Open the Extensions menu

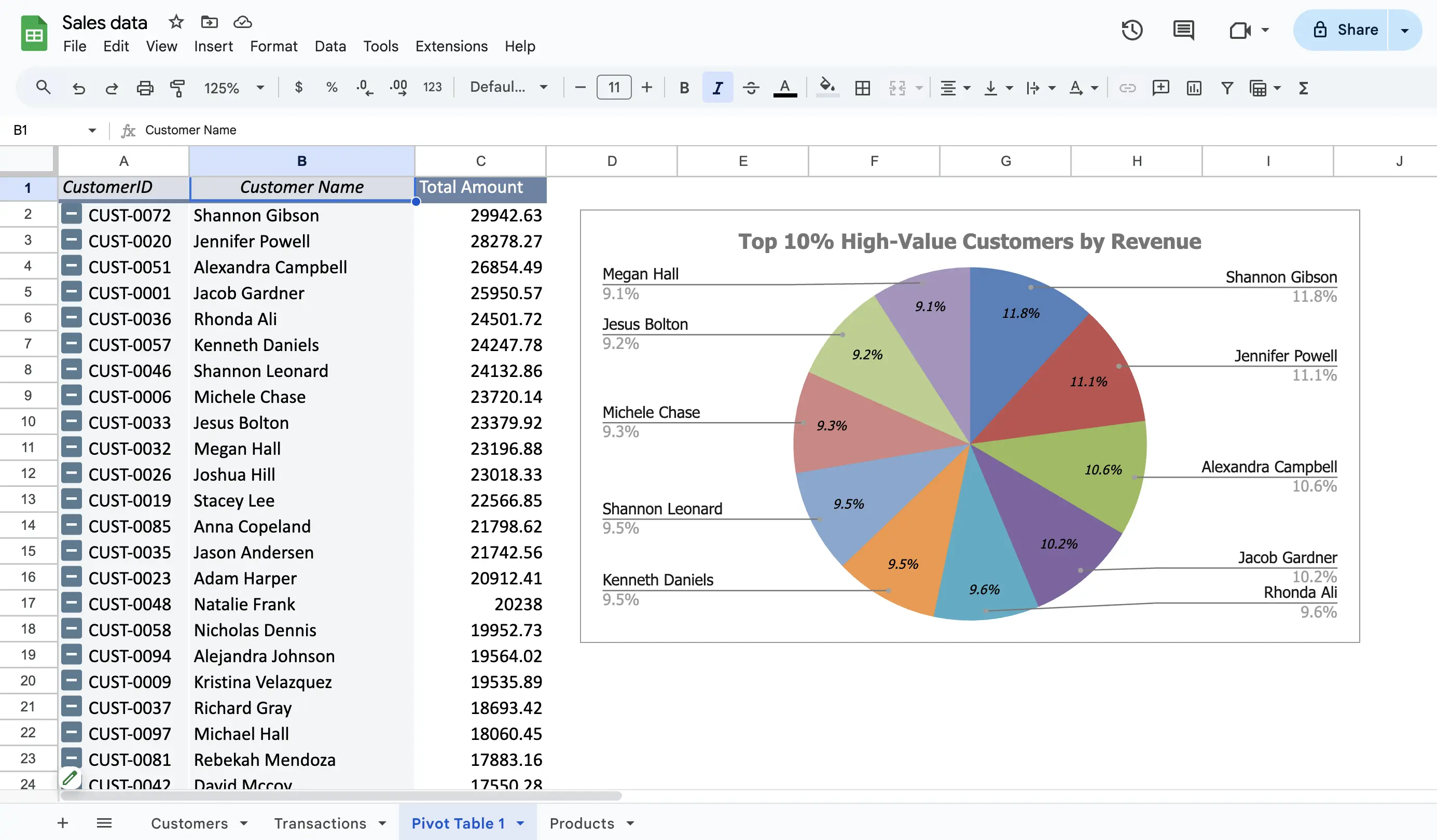[451, 46]
